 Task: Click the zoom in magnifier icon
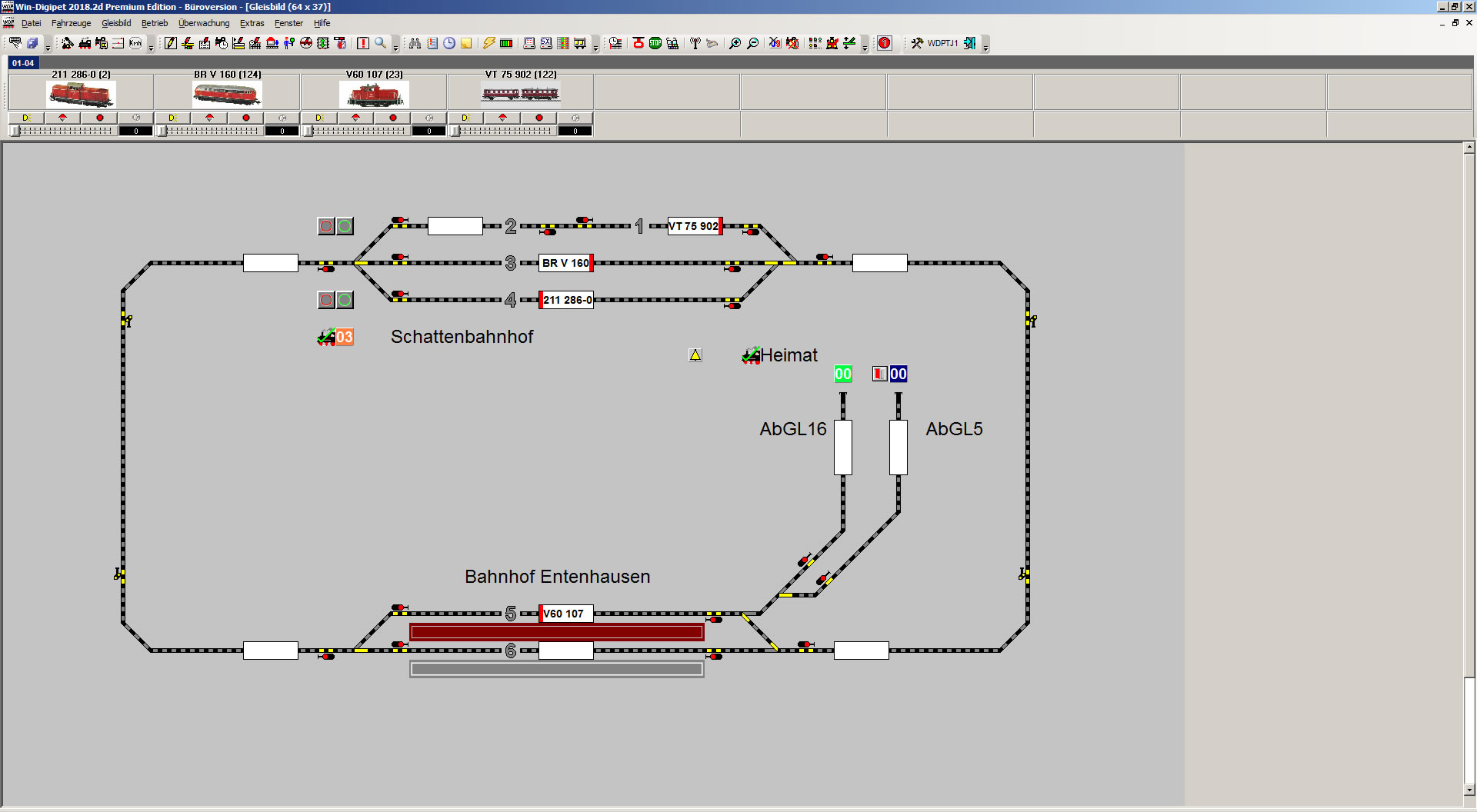coord(735,43)
